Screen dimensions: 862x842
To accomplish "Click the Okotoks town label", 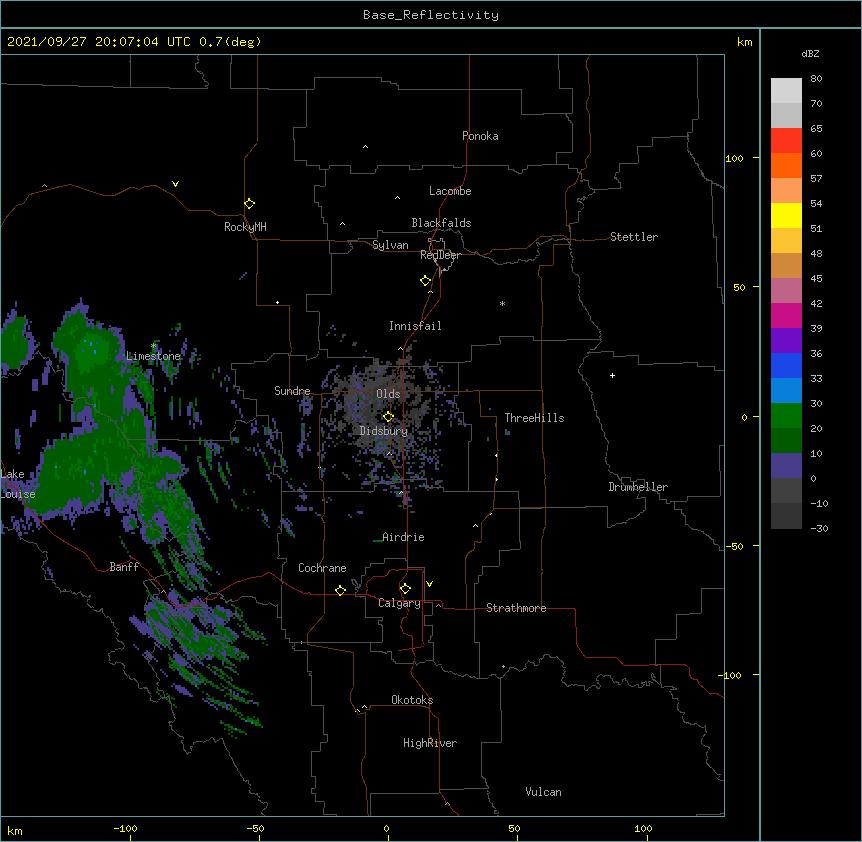I will [412, 700].
